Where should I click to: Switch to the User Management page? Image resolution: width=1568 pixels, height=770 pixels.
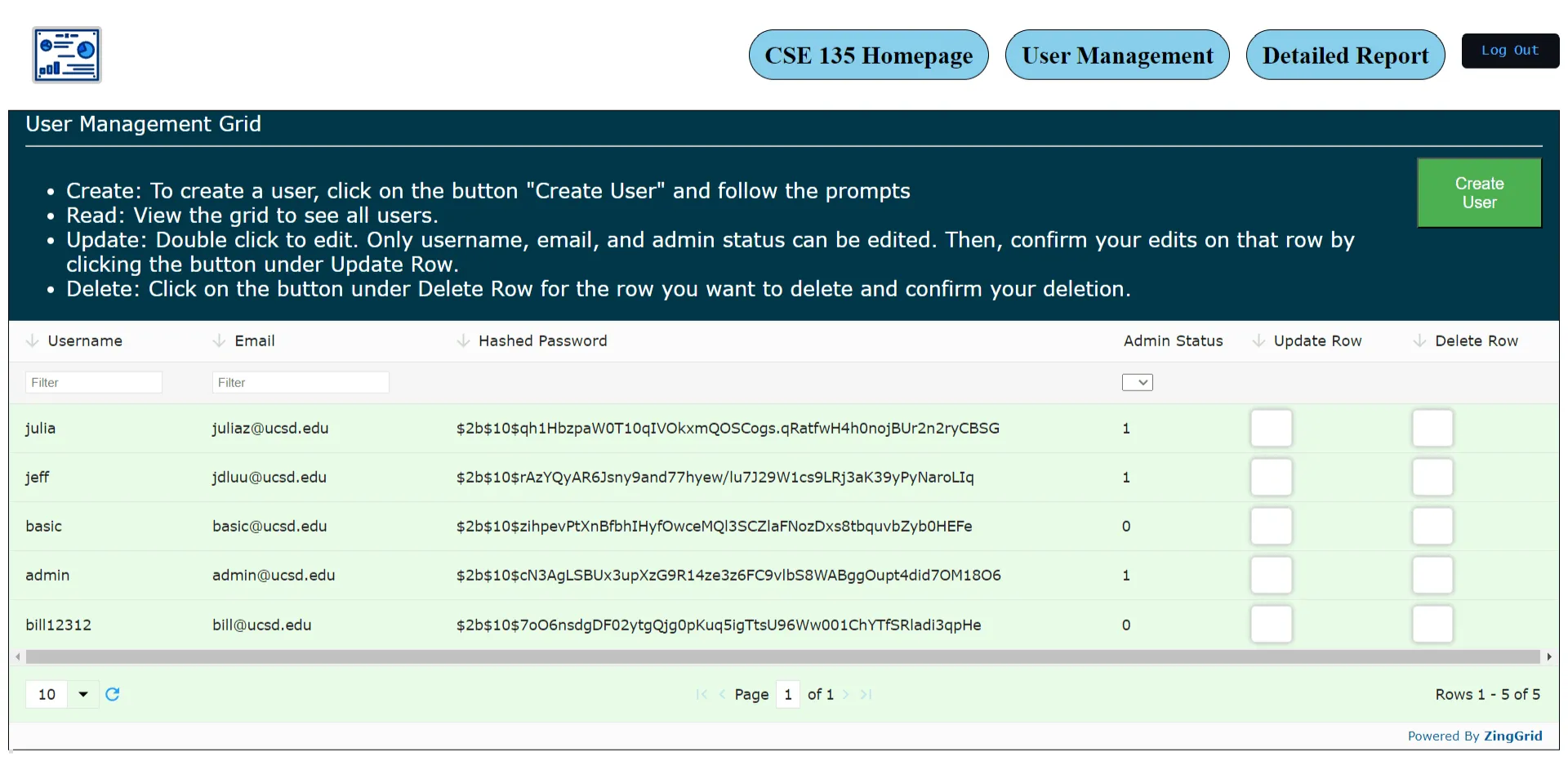tap(1117, 55)
